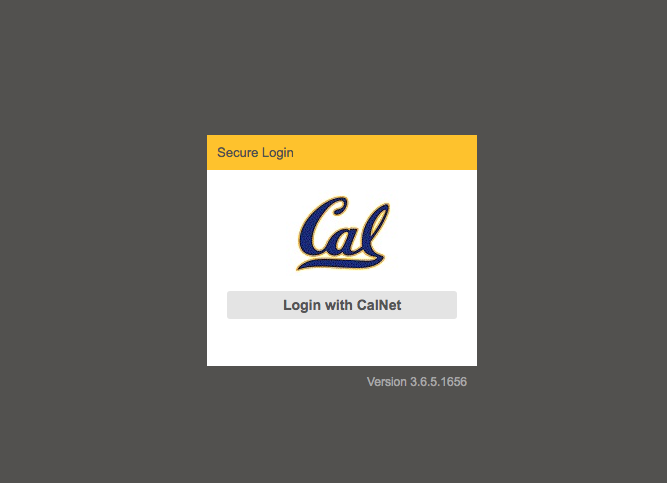Click the underline swoosh beneath Cal logo

click(x=340, y=262)
